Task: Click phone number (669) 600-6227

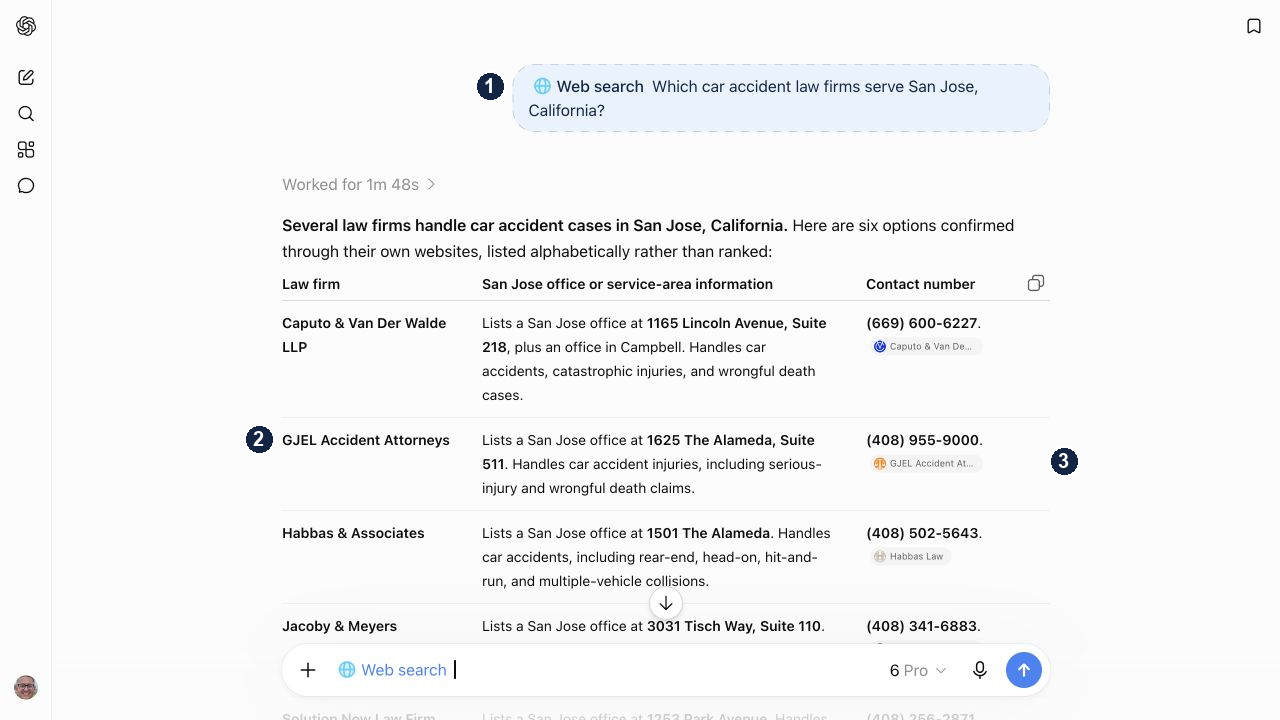Action: tap(921, 323)
